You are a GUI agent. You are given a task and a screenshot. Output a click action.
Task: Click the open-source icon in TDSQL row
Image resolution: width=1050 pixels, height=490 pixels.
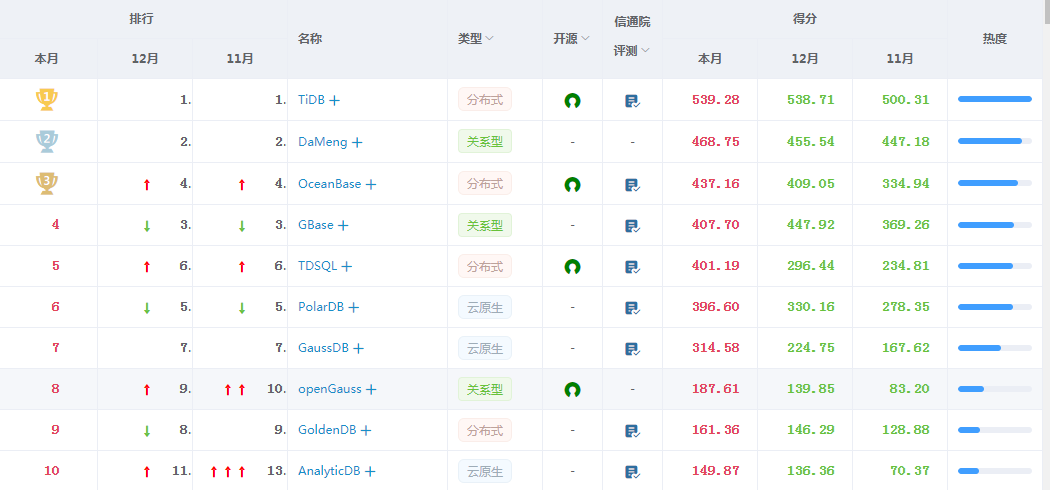(x=572, y=266)
